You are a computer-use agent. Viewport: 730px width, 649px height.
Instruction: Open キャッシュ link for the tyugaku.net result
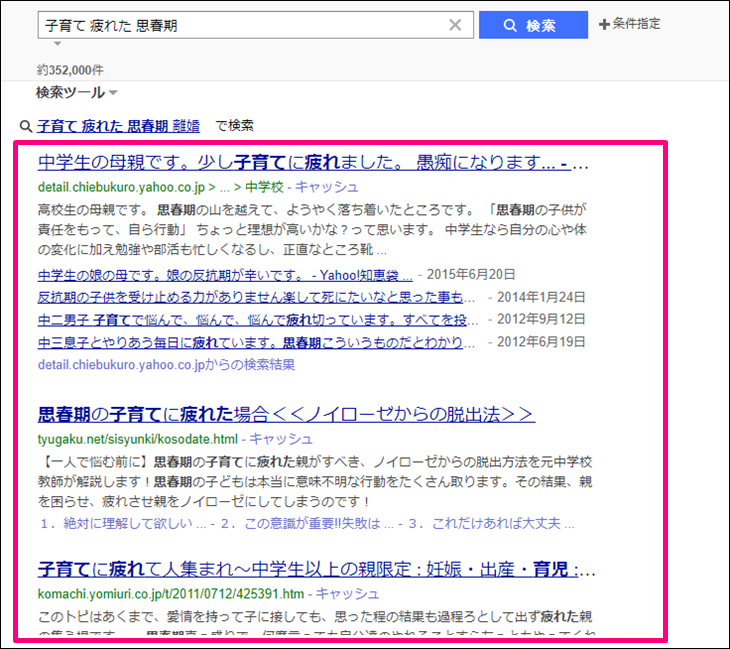[281, 439]
